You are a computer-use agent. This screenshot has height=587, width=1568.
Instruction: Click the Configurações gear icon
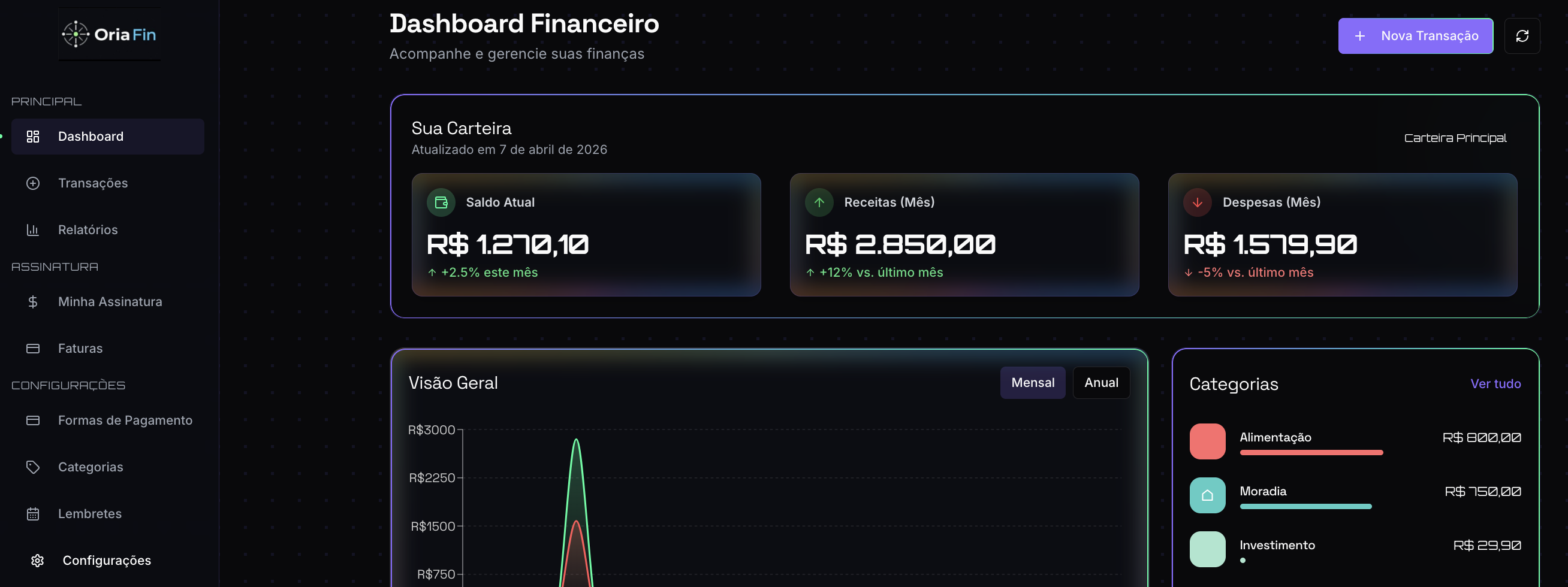[37, 560]
